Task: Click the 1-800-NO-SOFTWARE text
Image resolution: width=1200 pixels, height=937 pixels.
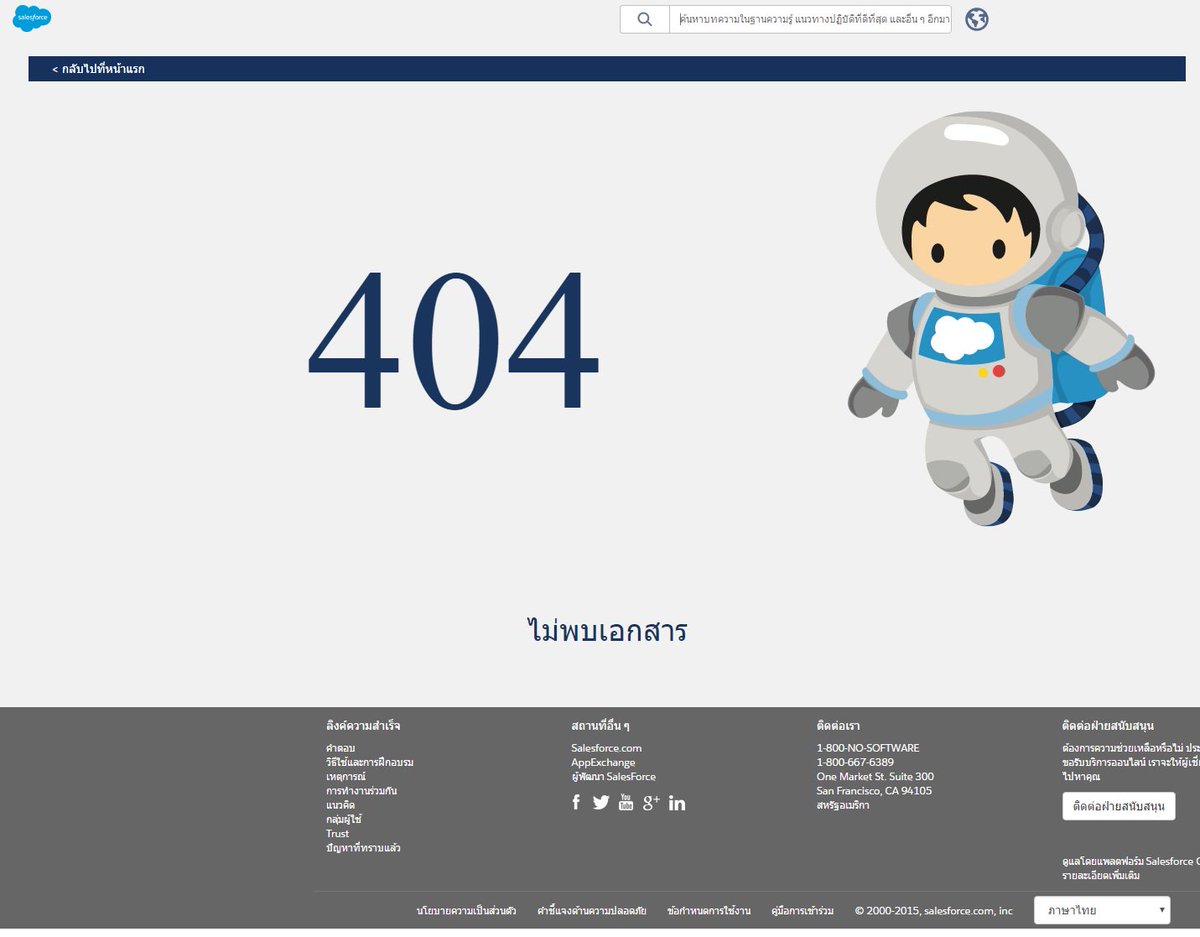Action: (x=868, y=748)
